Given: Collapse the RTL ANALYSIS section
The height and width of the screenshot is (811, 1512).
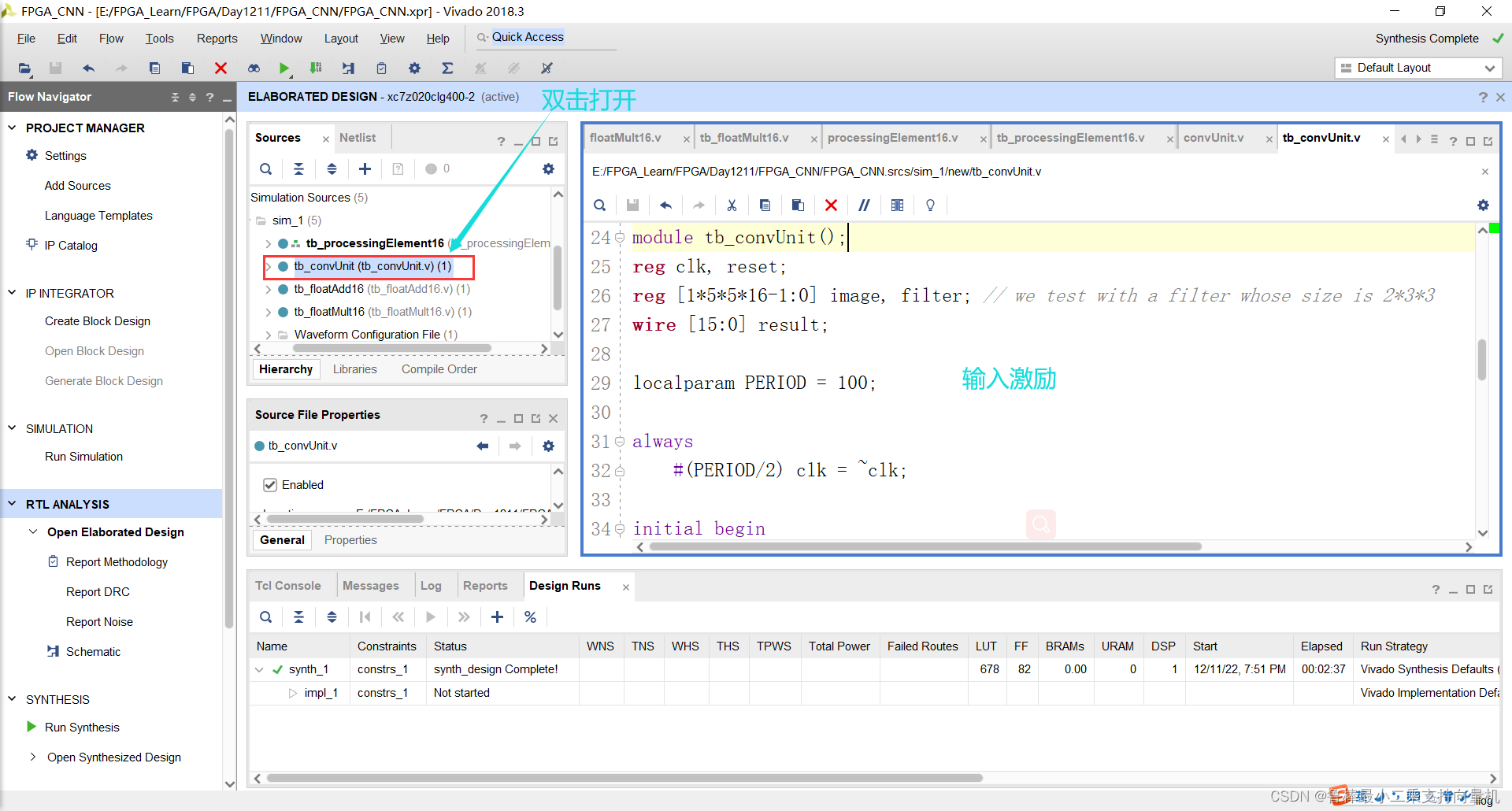Looking at the screenshot, I should [12, 504].
